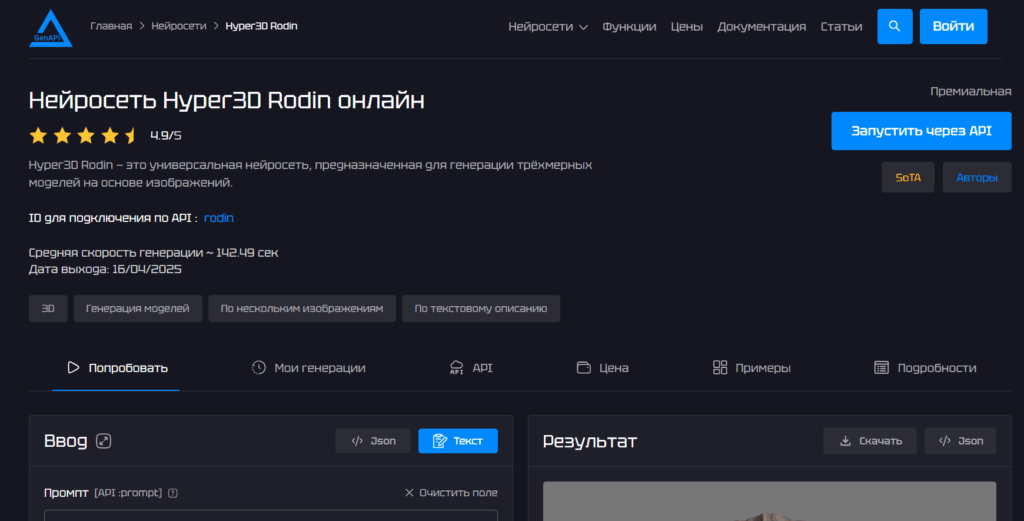Screen dimensions: 1024x521
Task: Download result with Скачать button
Action: [870, 441]
